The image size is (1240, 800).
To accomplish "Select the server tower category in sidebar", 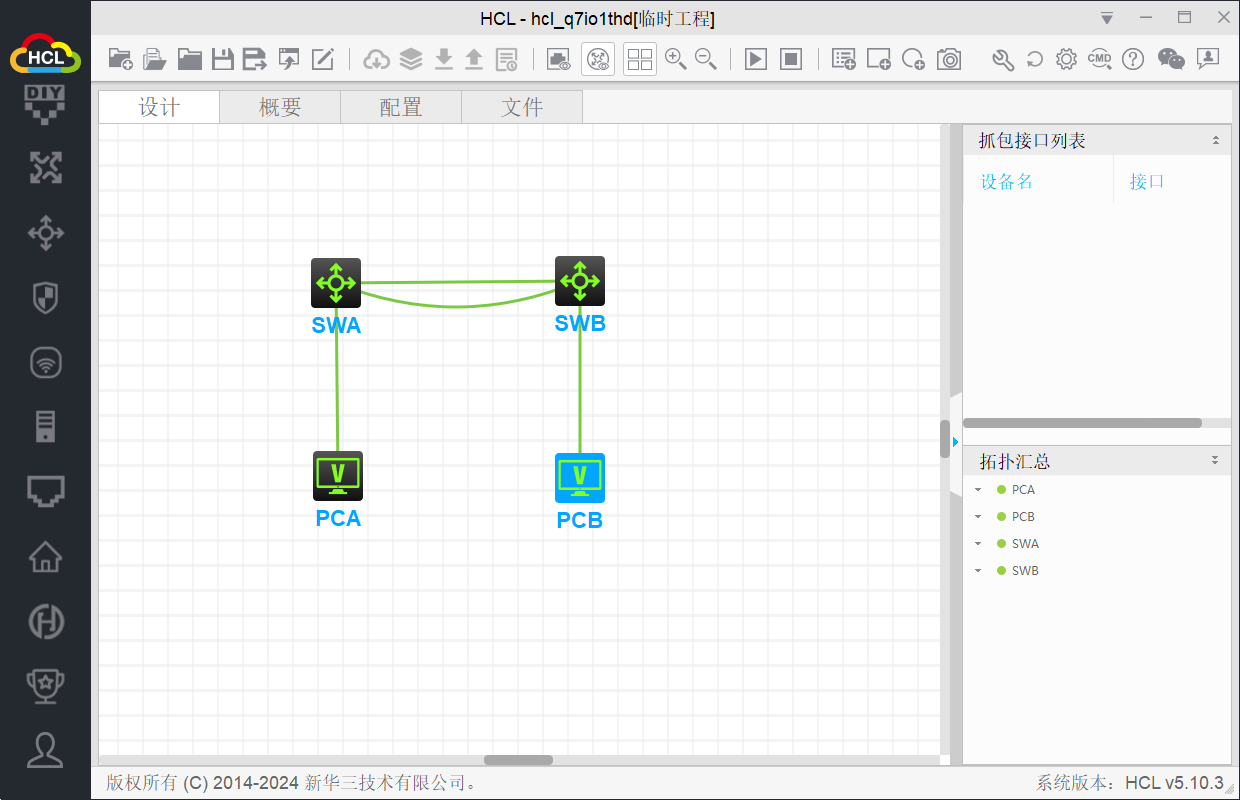I will (45, 426).
